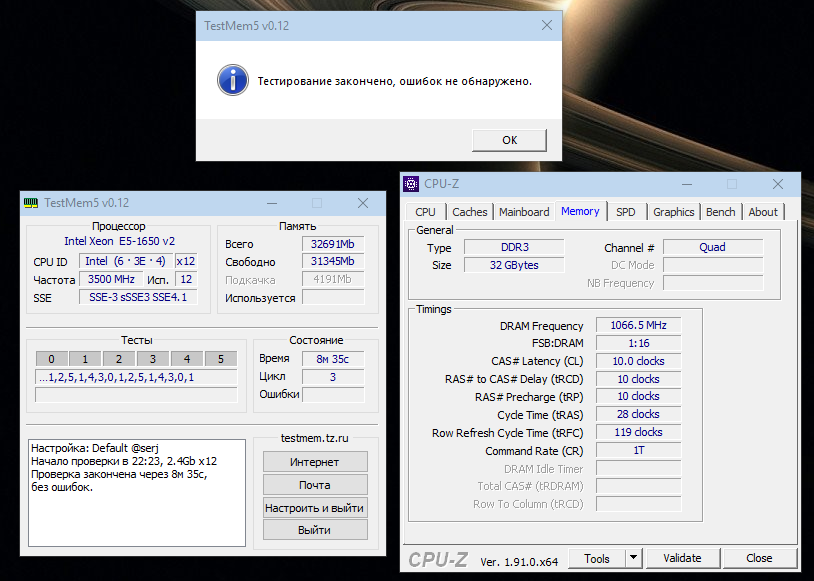The width and height of the screenshot is (814, 581).
Task: Click the Выйти button in TestMem5
Action: (315, 530)
